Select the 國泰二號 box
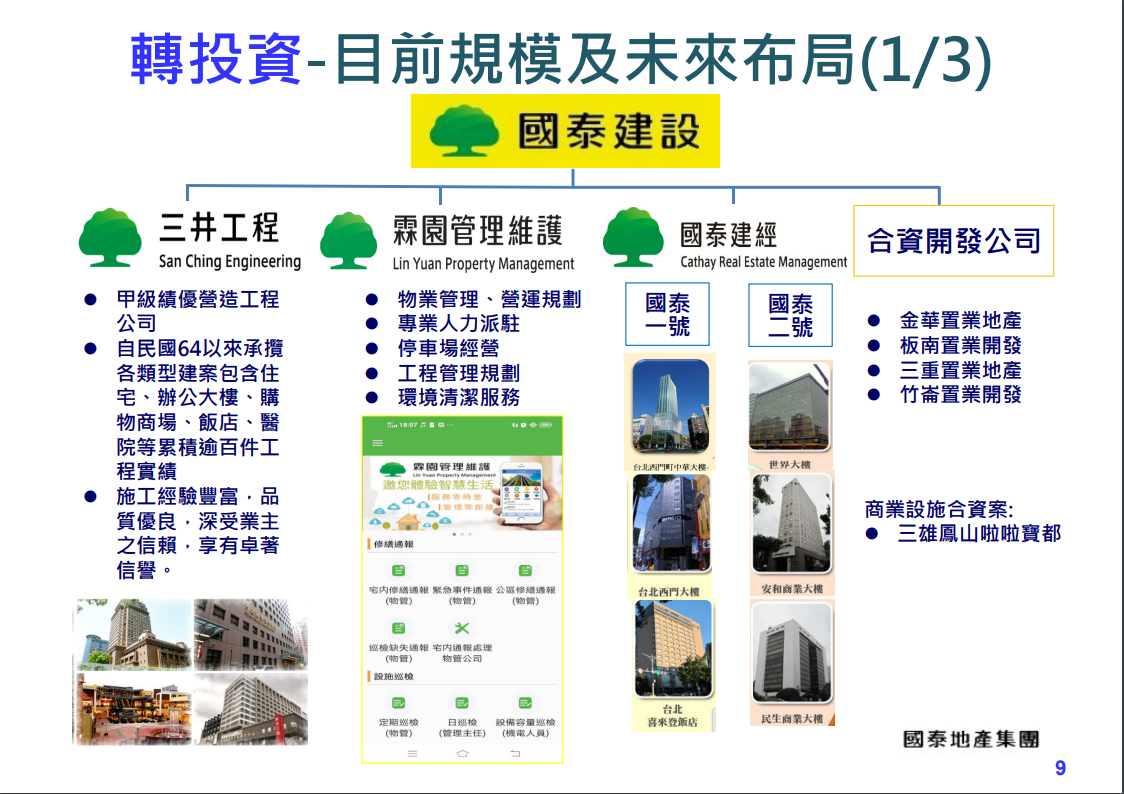The width and height of the screenshot is (1124, 794). point(790,315)
